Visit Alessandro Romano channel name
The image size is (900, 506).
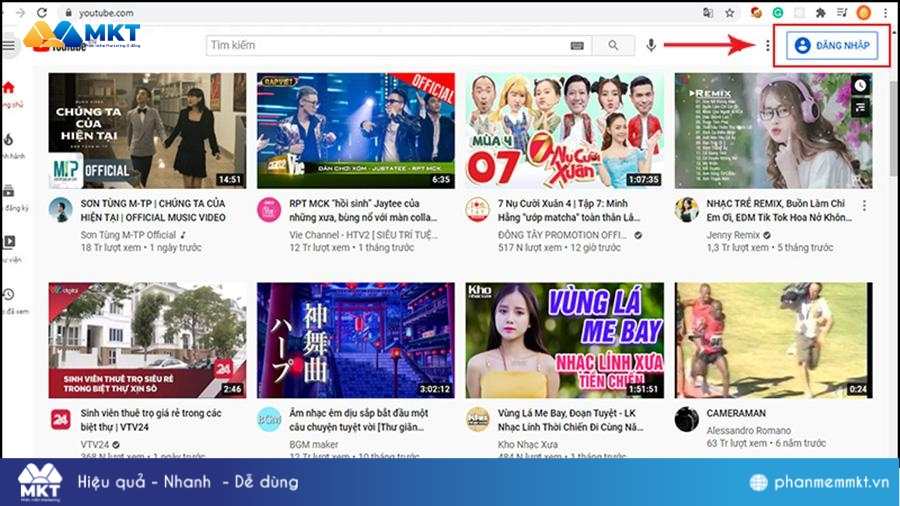[x=748, y=430]
